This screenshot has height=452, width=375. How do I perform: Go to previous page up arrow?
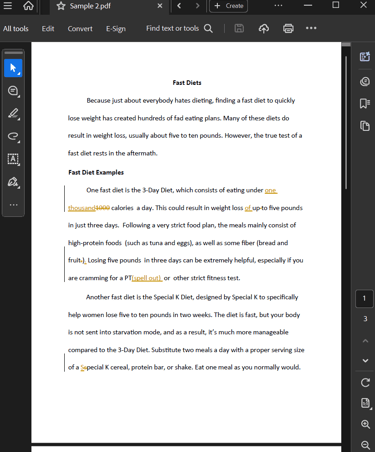[365, 341]
